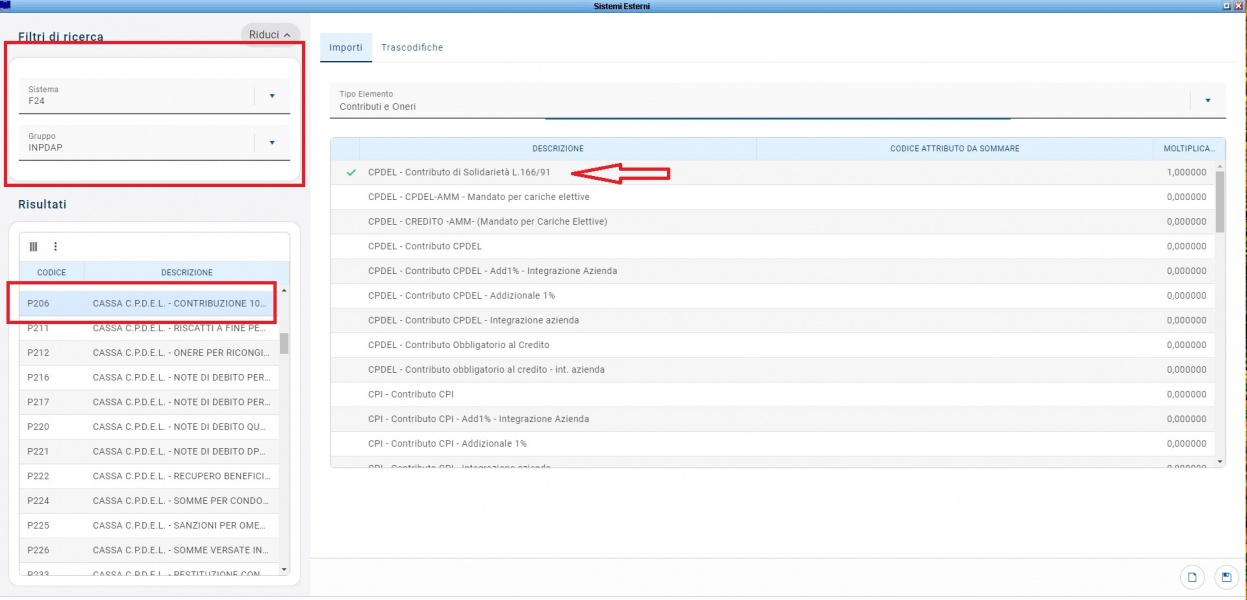This screenshot has height=600, width=1247.
Task: Select row Contributo CPI - Addizionale 1%
Action: click(772, 443)
